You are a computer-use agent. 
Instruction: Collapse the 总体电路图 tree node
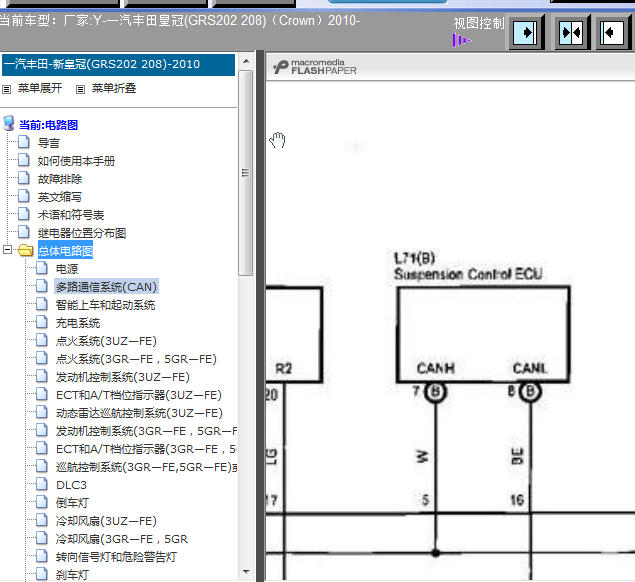point(7,250)
